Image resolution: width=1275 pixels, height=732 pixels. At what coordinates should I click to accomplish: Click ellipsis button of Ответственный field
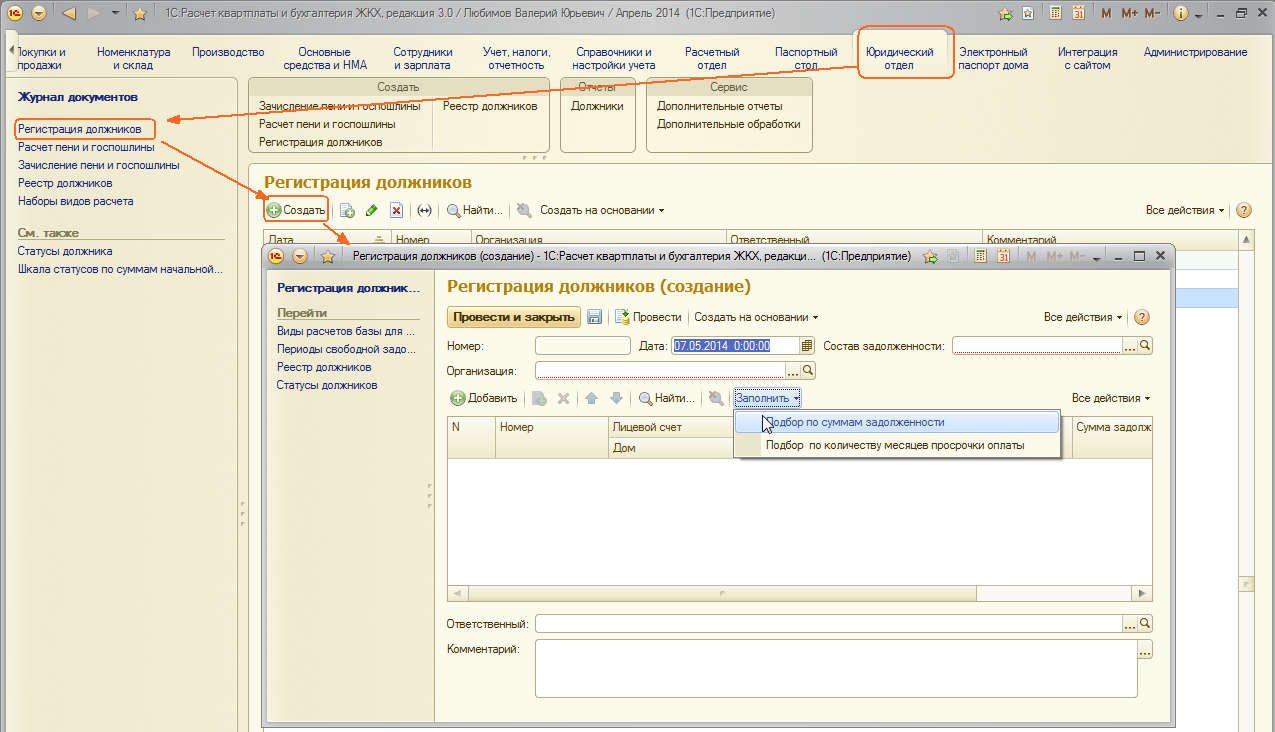point(1131,624)
